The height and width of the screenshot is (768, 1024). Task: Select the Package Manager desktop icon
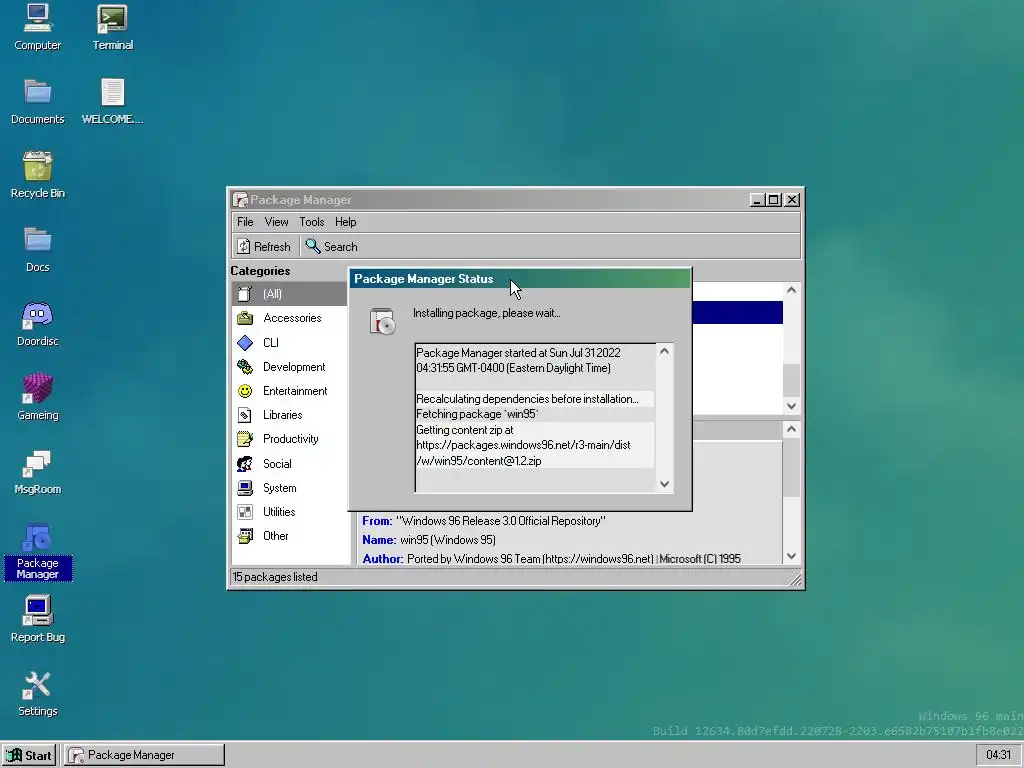pyautogui.click(x=37, y=552)
